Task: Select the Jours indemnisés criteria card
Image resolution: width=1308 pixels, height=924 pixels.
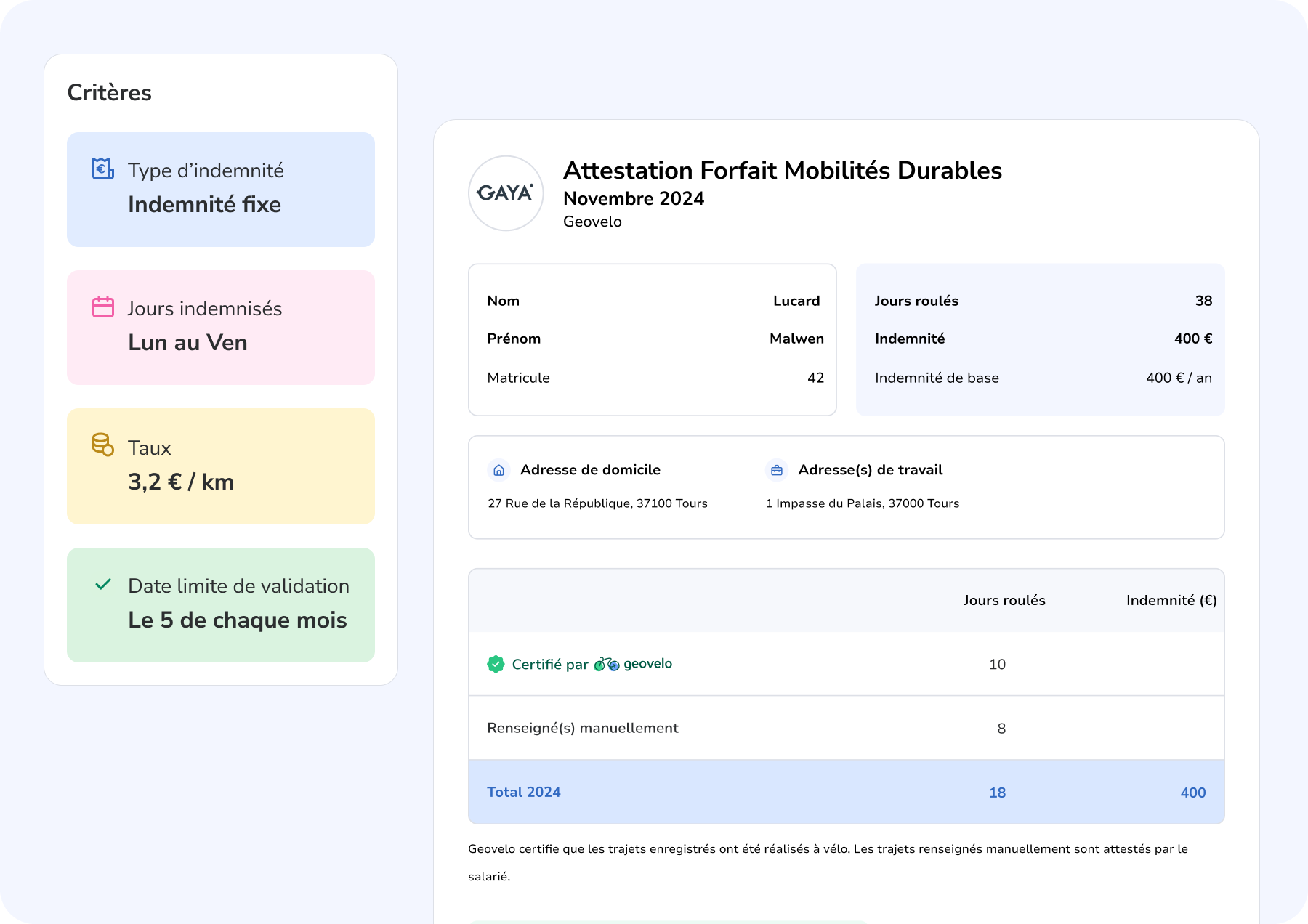Action: point(221,328)
